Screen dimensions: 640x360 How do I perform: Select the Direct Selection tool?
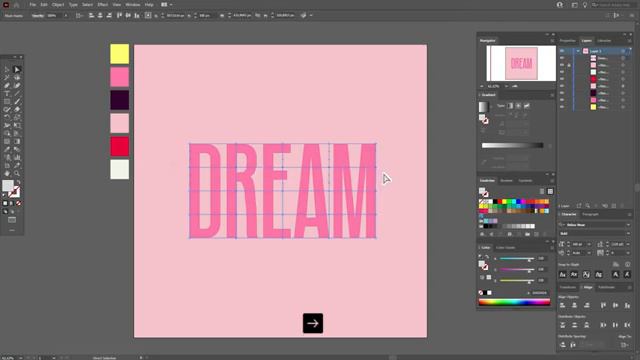click(17, 70)
